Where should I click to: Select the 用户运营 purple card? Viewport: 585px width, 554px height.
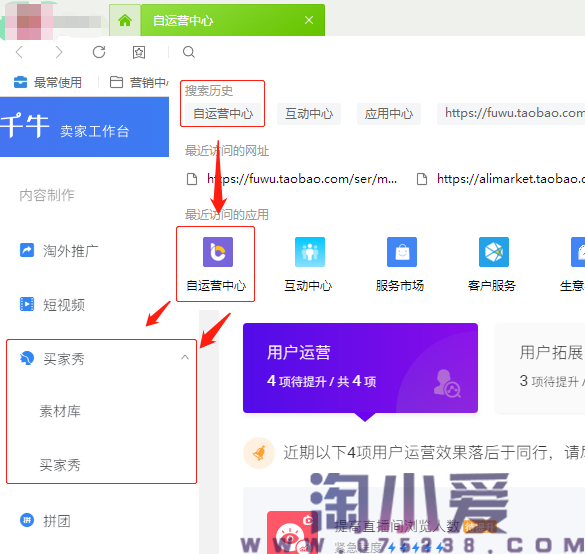coord(360,368)
